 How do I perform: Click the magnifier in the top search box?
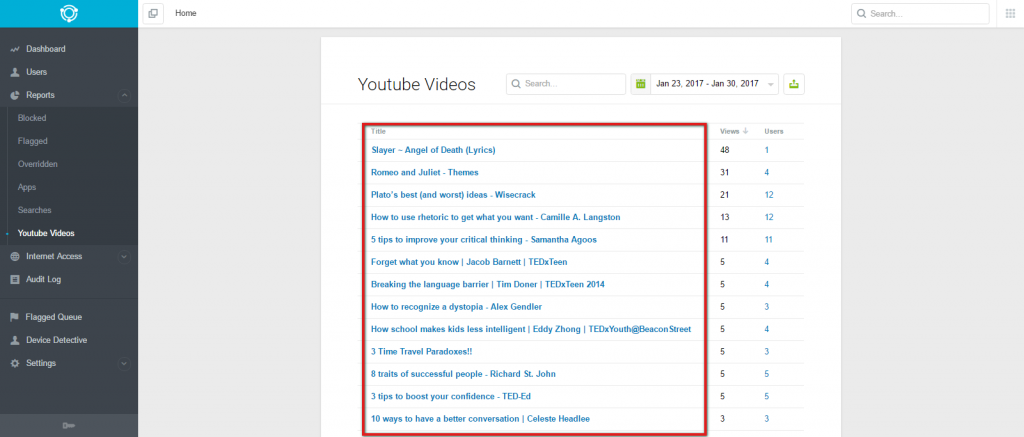coord(861,14)
